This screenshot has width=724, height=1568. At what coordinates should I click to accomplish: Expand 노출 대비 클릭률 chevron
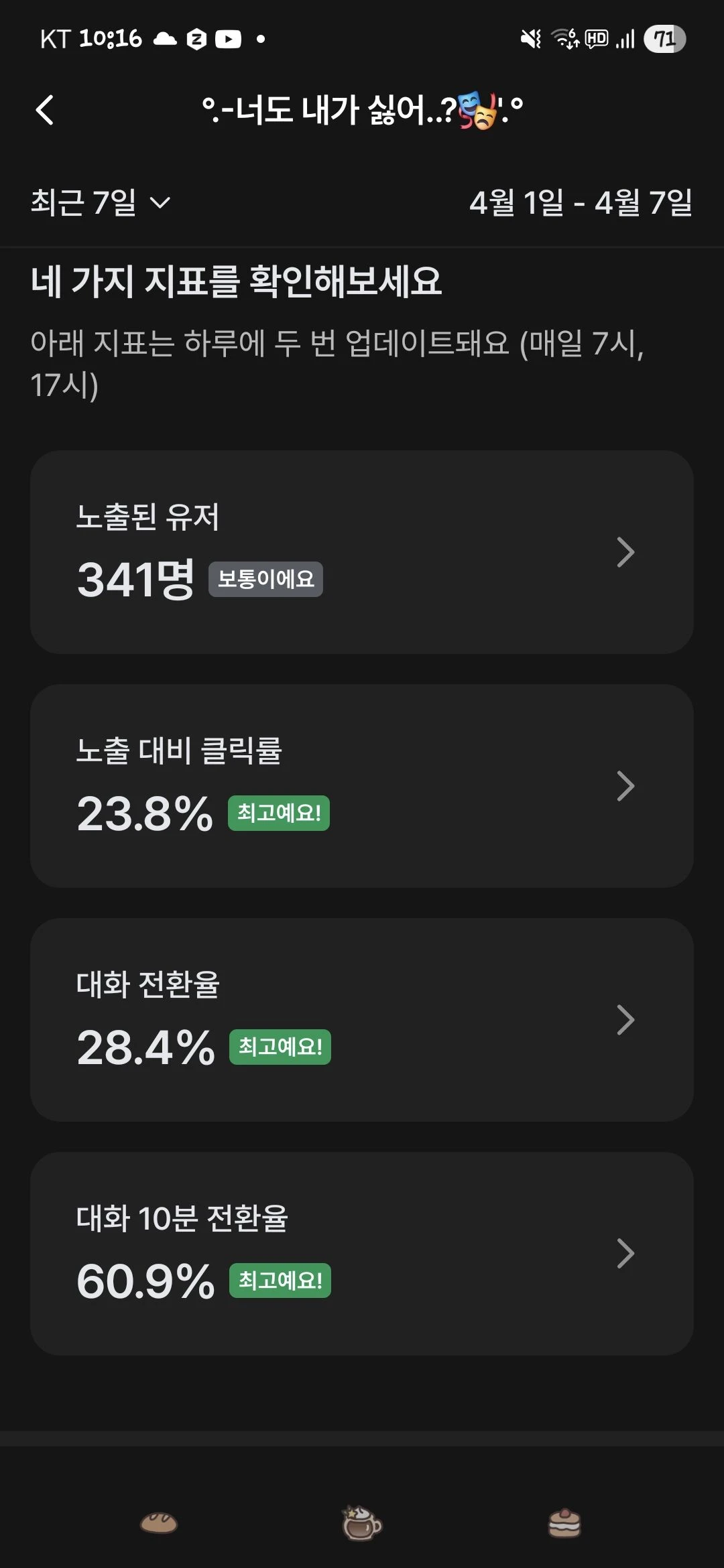coord(625,786)
